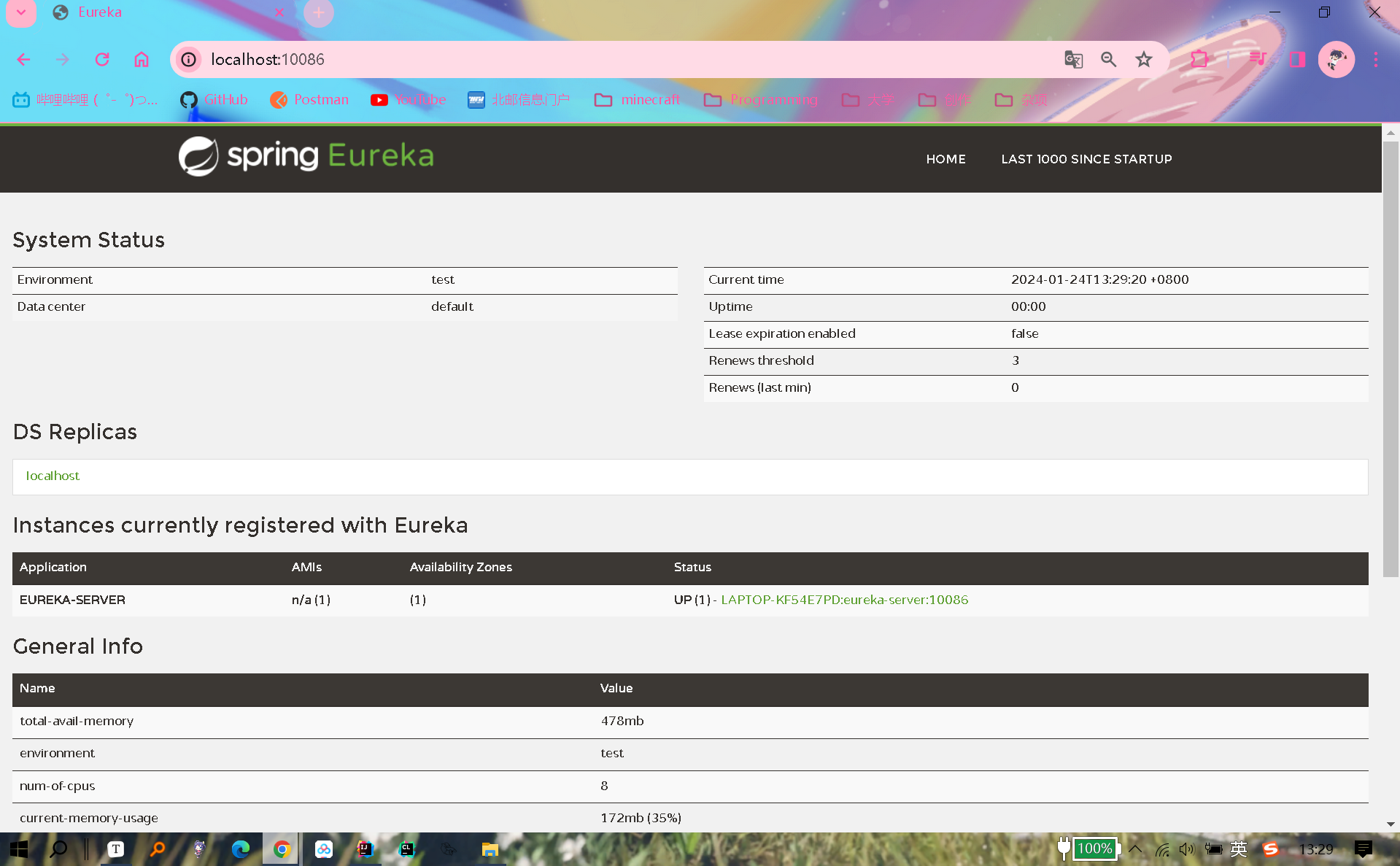Click the Lease expiration enabled label
The height and width of the screenshot is (866, 1400).
(782, 333)
